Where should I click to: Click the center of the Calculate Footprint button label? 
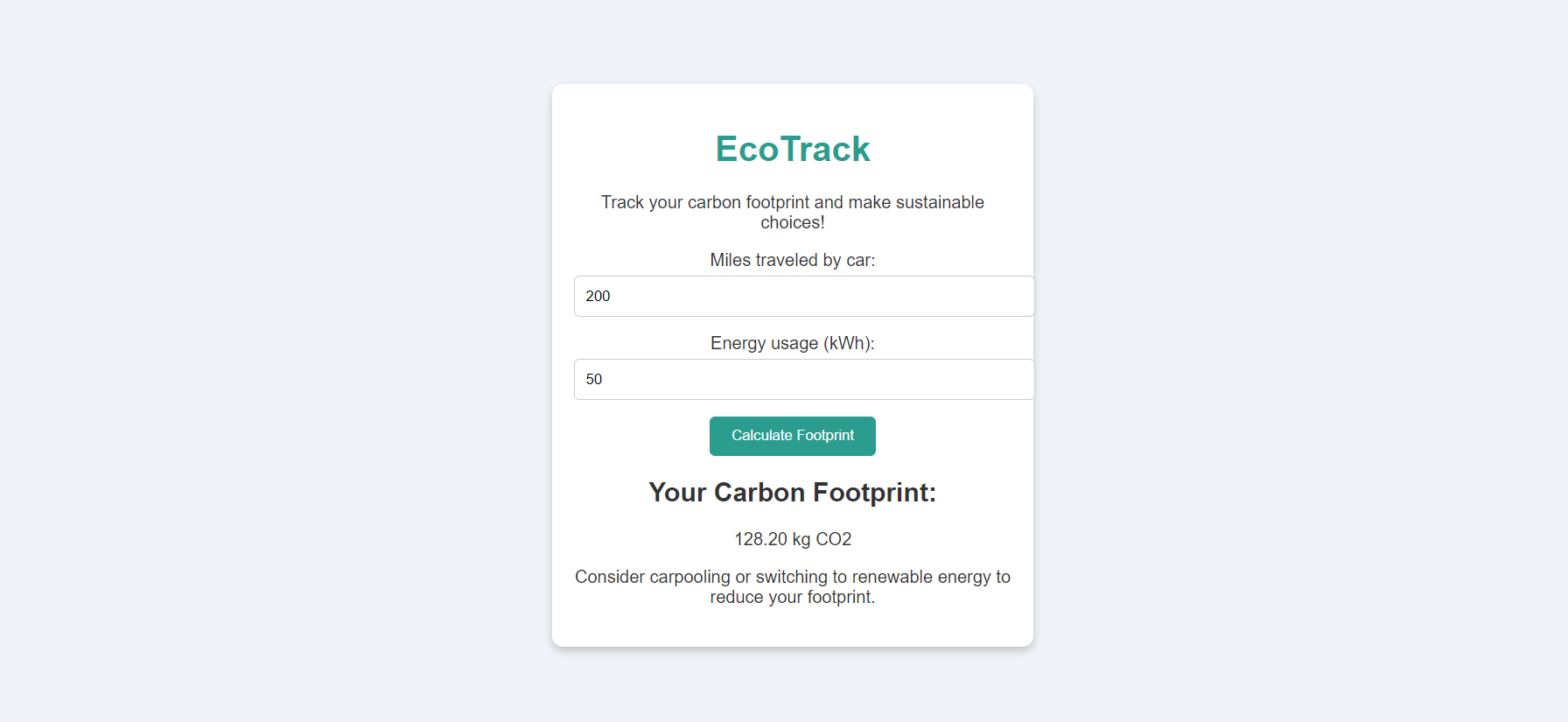coord(792,436)
